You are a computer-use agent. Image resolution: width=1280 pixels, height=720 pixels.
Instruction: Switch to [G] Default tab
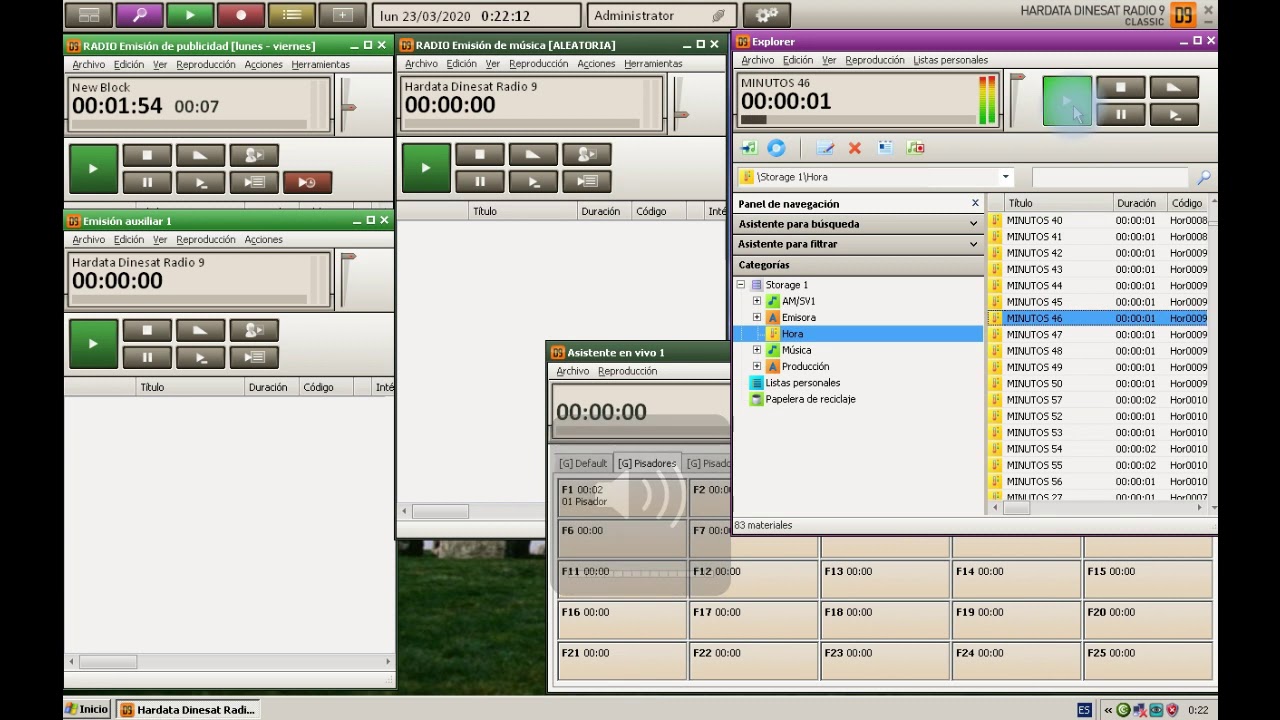point(582,463)
